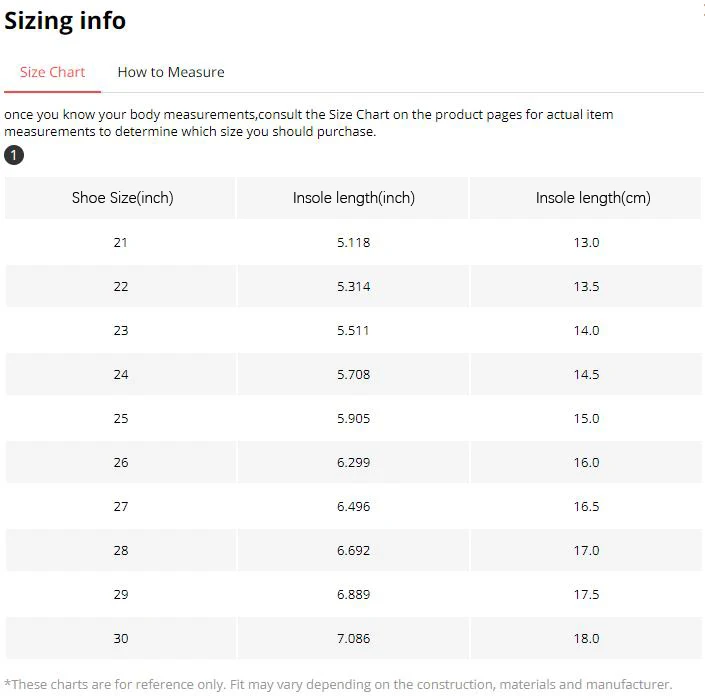Select the 16.5 cm value
This screenshot has width=705, height=696.
585,506
